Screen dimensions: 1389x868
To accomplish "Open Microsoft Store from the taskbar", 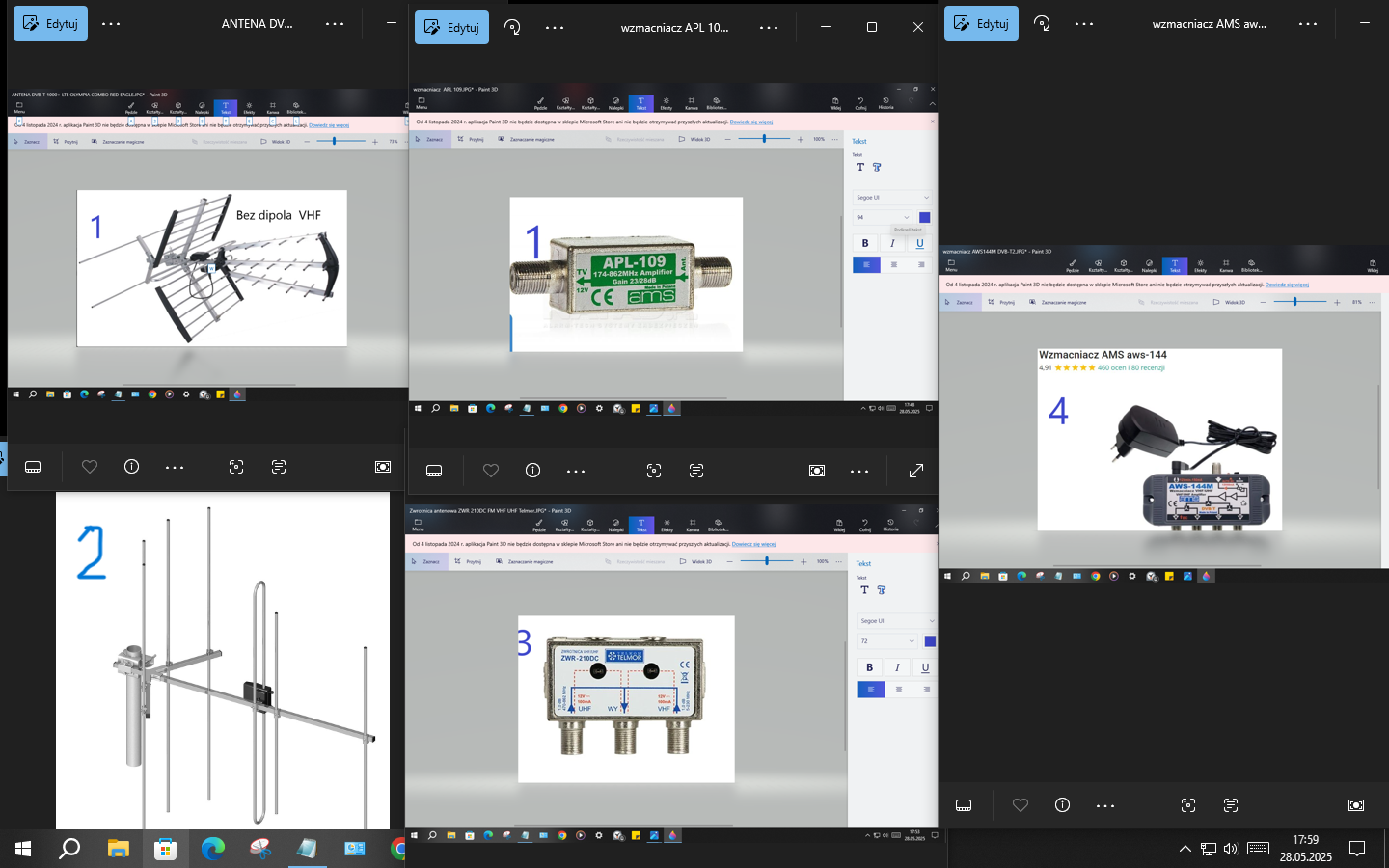I will coord(166,849).
